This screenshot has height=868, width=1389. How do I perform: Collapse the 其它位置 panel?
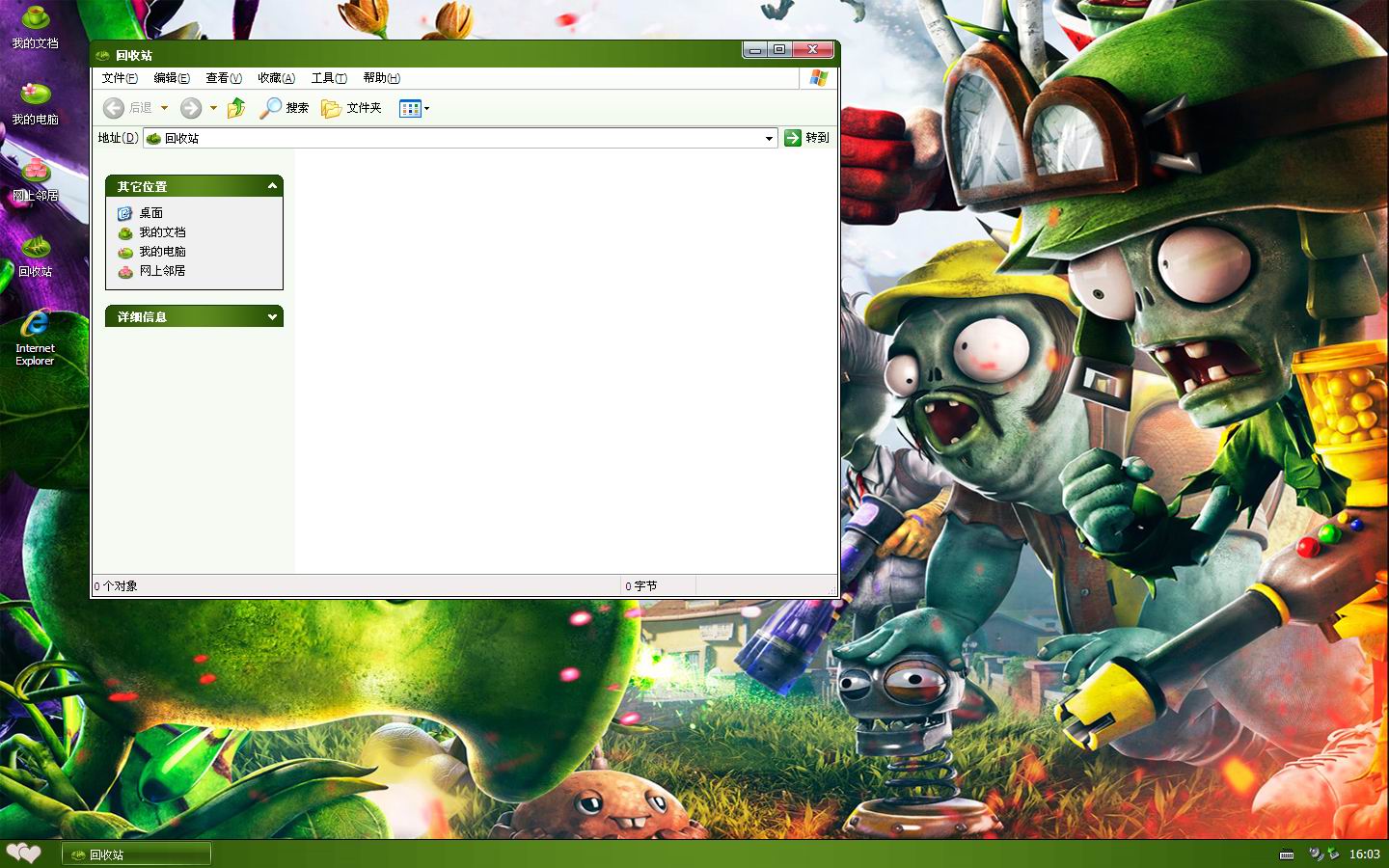click(272, 186)
